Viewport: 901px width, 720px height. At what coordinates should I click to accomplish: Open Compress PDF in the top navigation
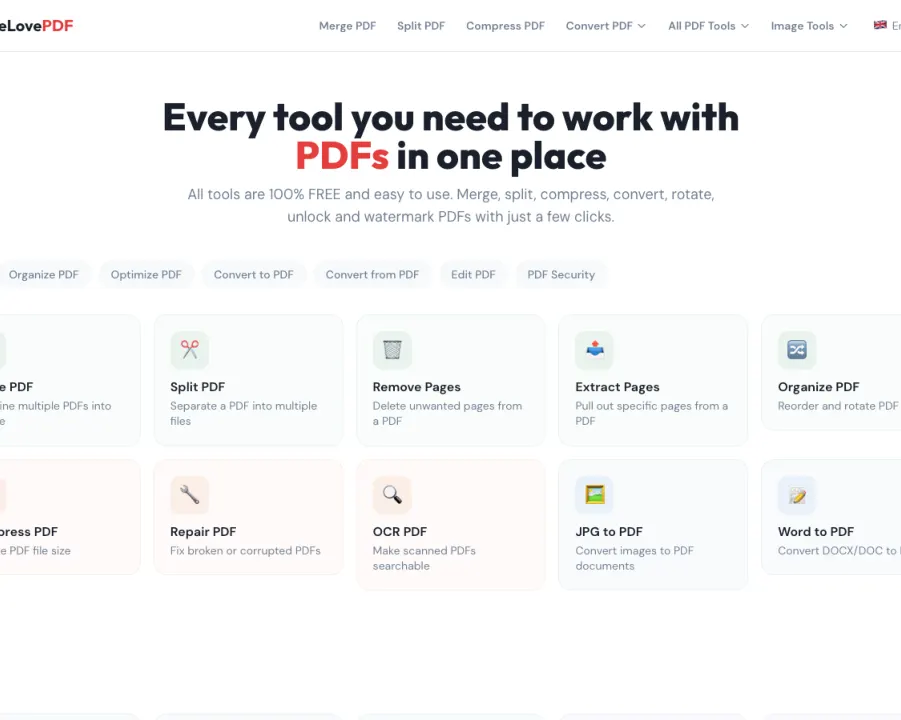(505, 26)
